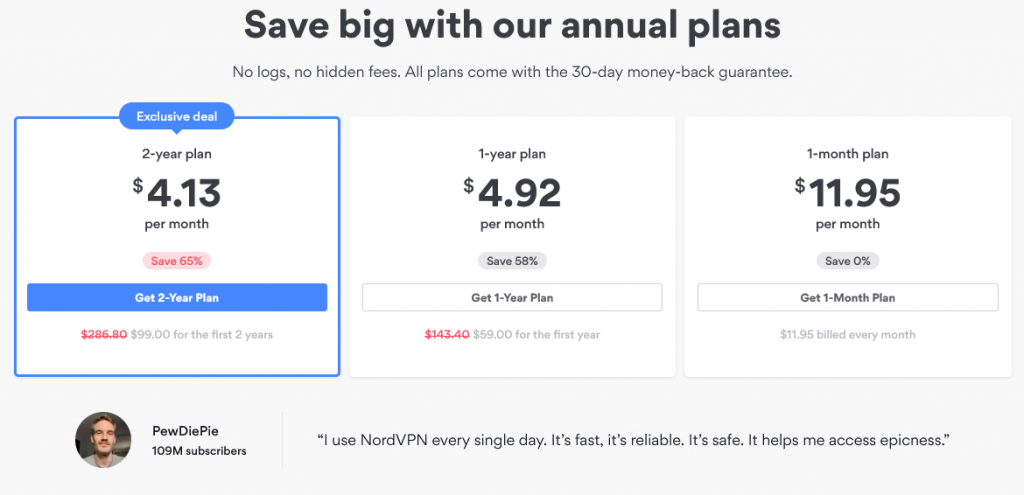
Task: Click the NordVPN testimonial quote
Action: pos(632,439)
